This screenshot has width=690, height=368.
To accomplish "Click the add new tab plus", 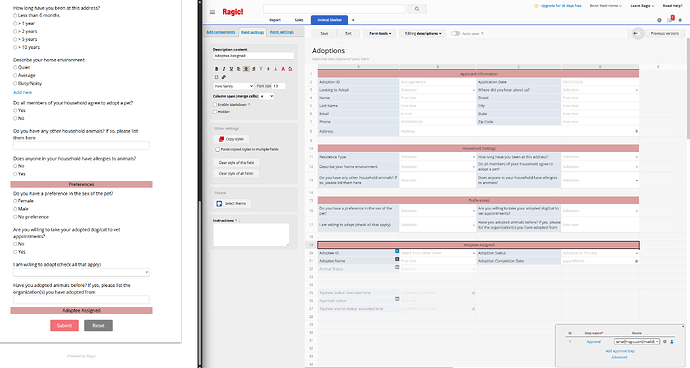I will point(353,20).
